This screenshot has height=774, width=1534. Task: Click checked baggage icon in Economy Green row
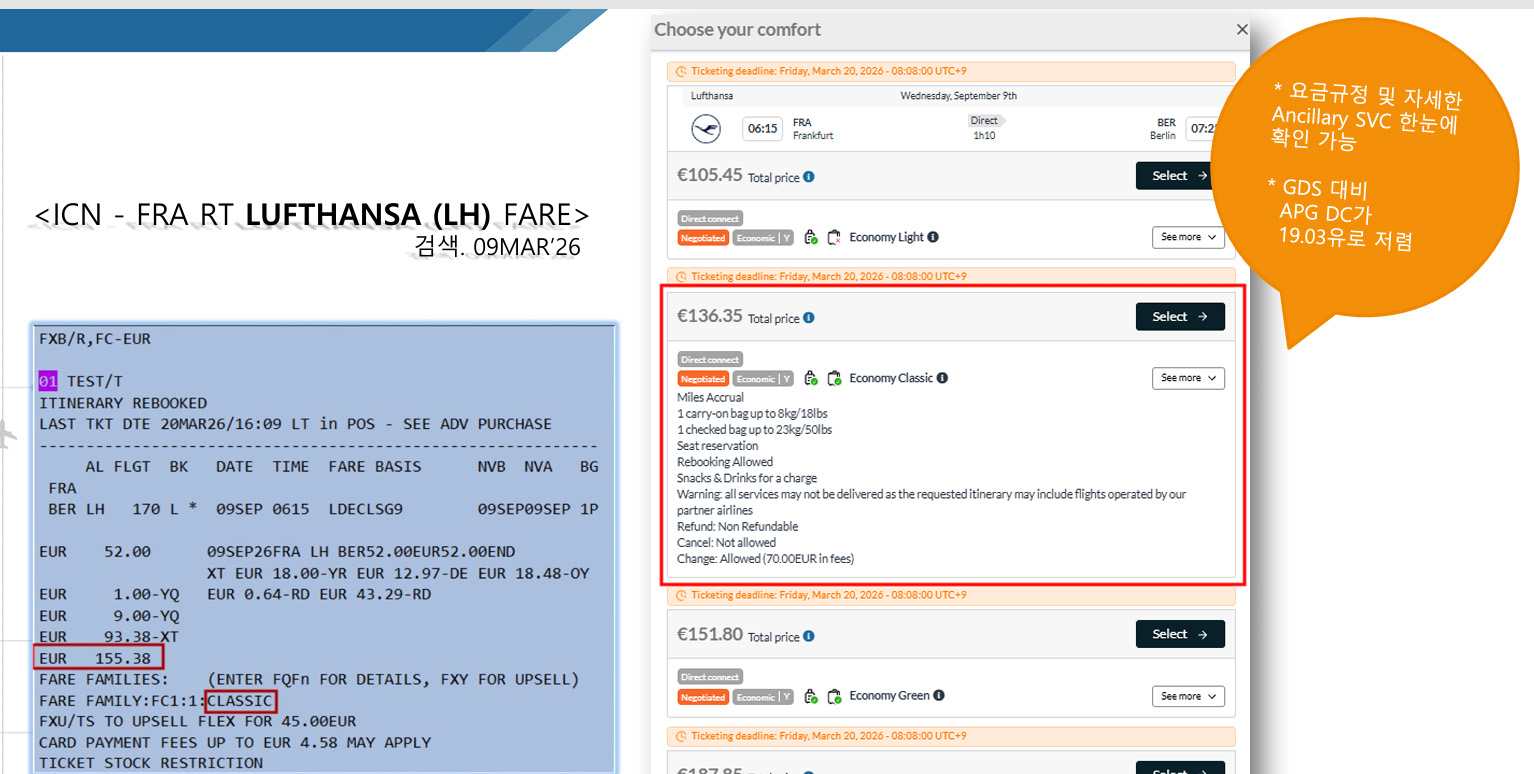coord(833,696)
